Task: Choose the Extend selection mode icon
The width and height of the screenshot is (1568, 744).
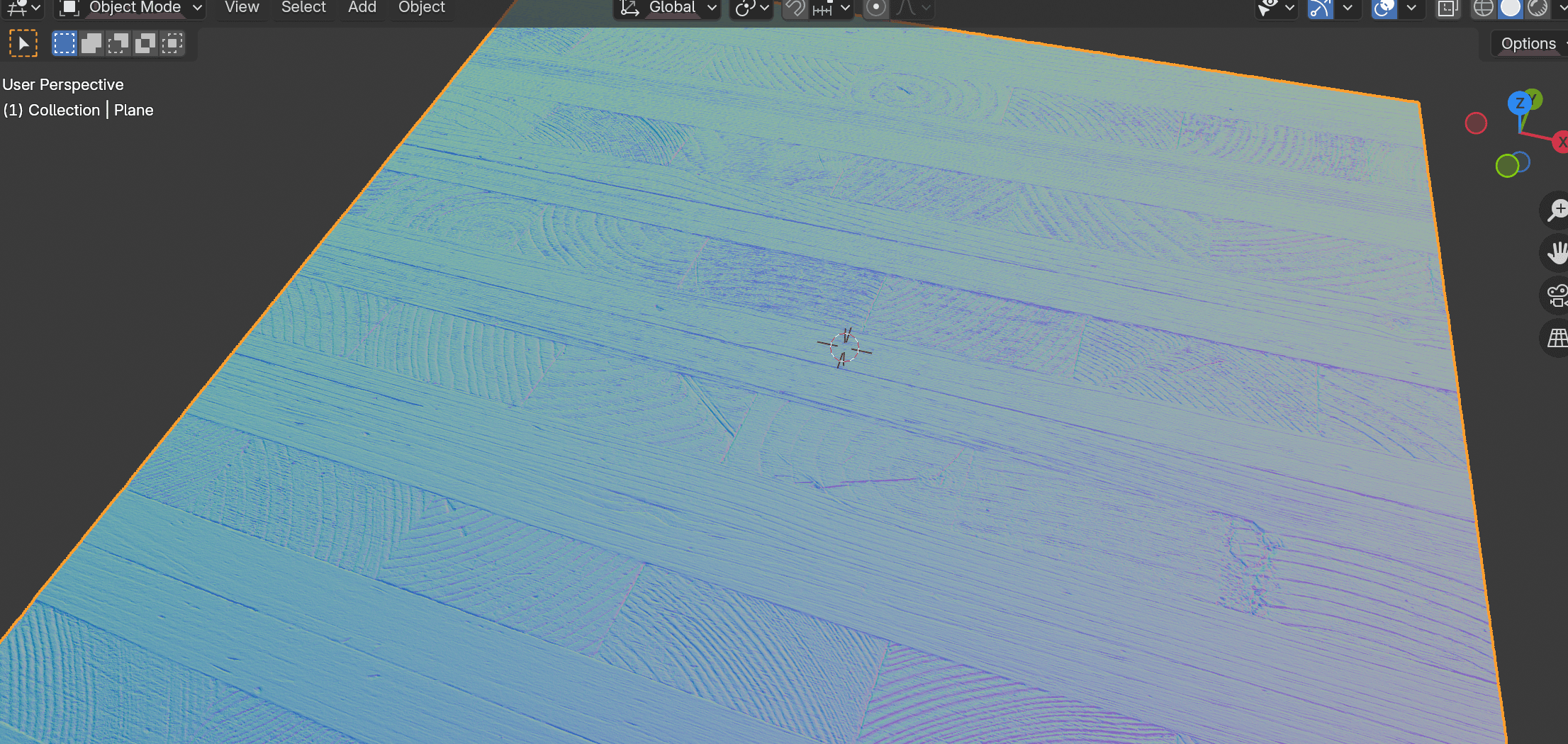Action: pyautogui.click(x=91, y=44)
